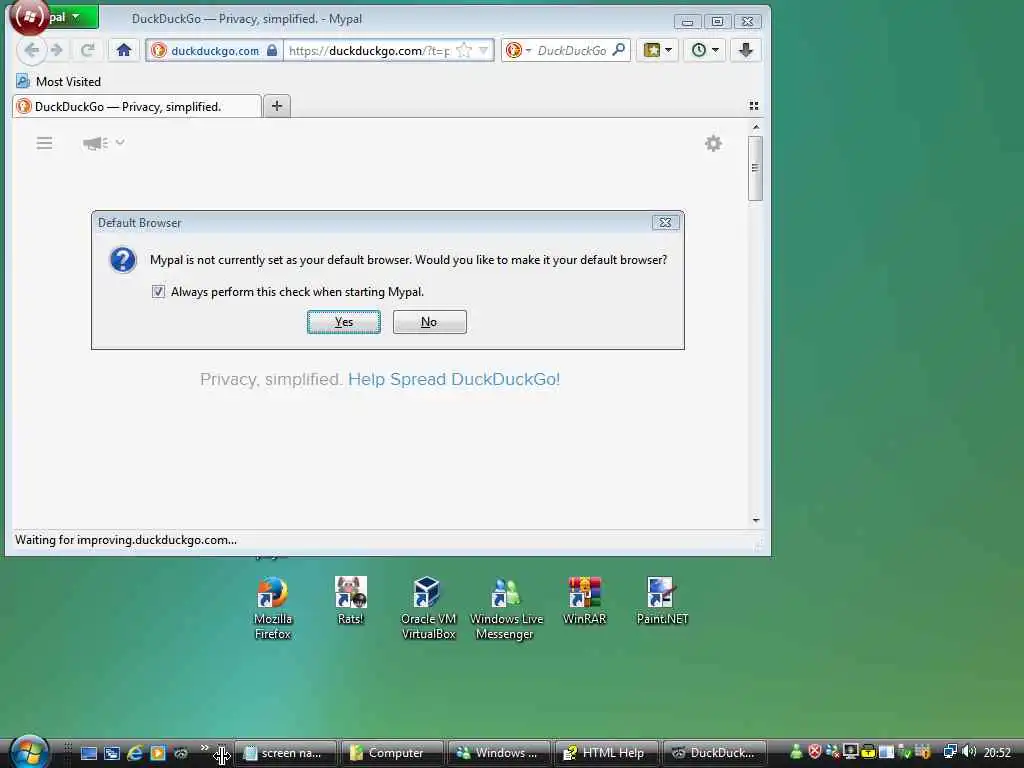This screenshot has height=768, width=1024.
Task: Uncheck Always perform this check checkbox
Action: 158,291
